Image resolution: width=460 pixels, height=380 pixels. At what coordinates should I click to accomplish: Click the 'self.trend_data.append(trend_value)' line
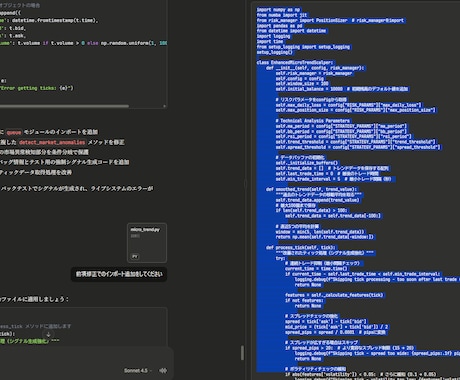point(318,200)
